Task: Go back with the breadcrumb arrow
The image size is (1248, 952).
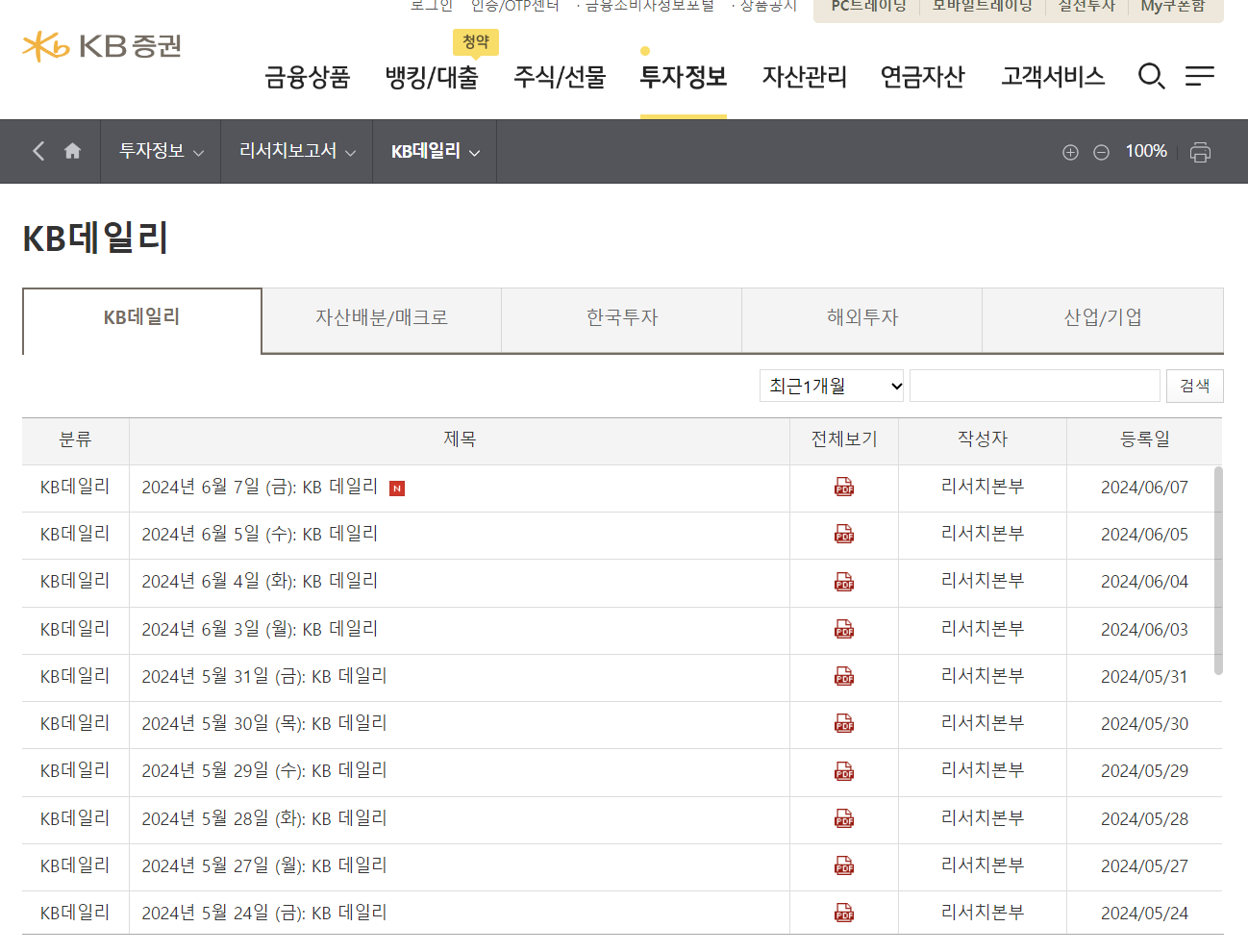Action: (x=38, y=151)
